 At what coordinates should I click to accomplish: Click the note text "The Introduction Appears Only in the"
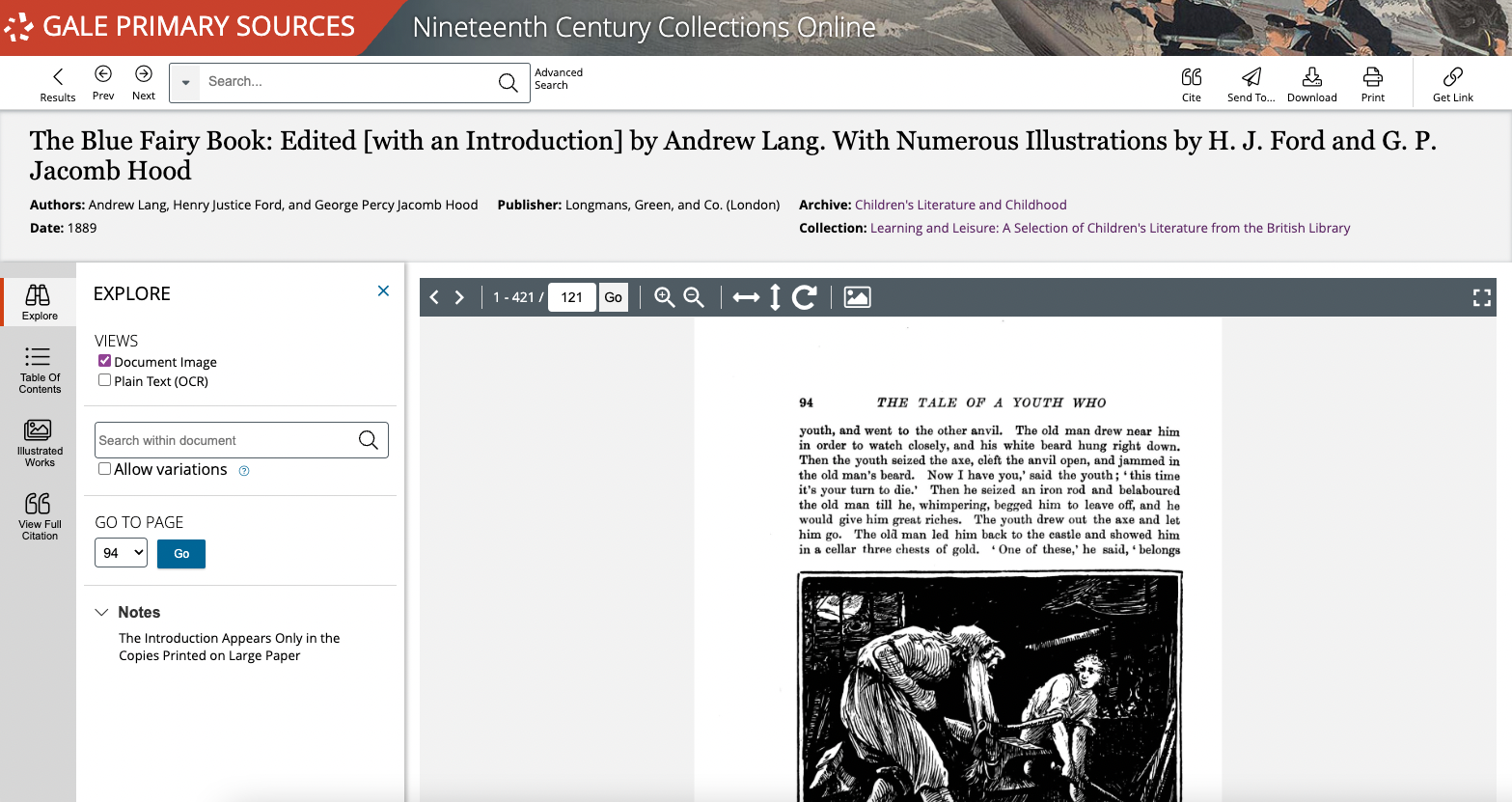230,638
